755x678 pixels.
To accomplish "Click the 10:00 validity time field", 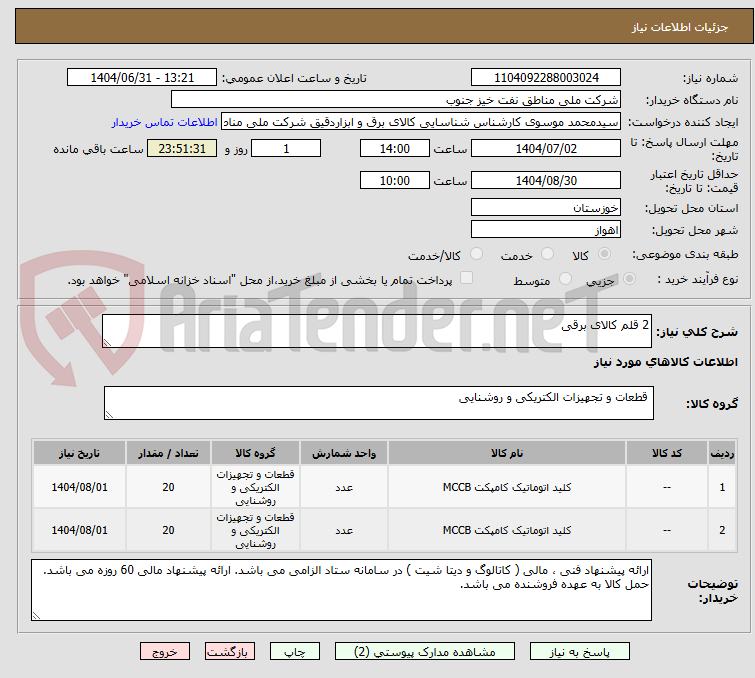I will coord(394,180).
